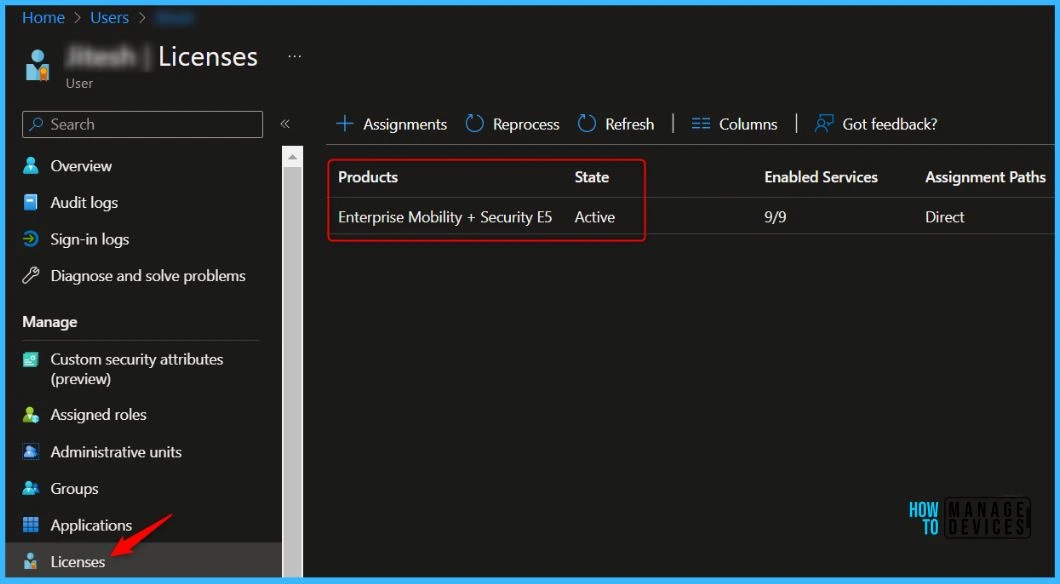
Task: Go to Home breadcrumb
Action: pos(43,18)
